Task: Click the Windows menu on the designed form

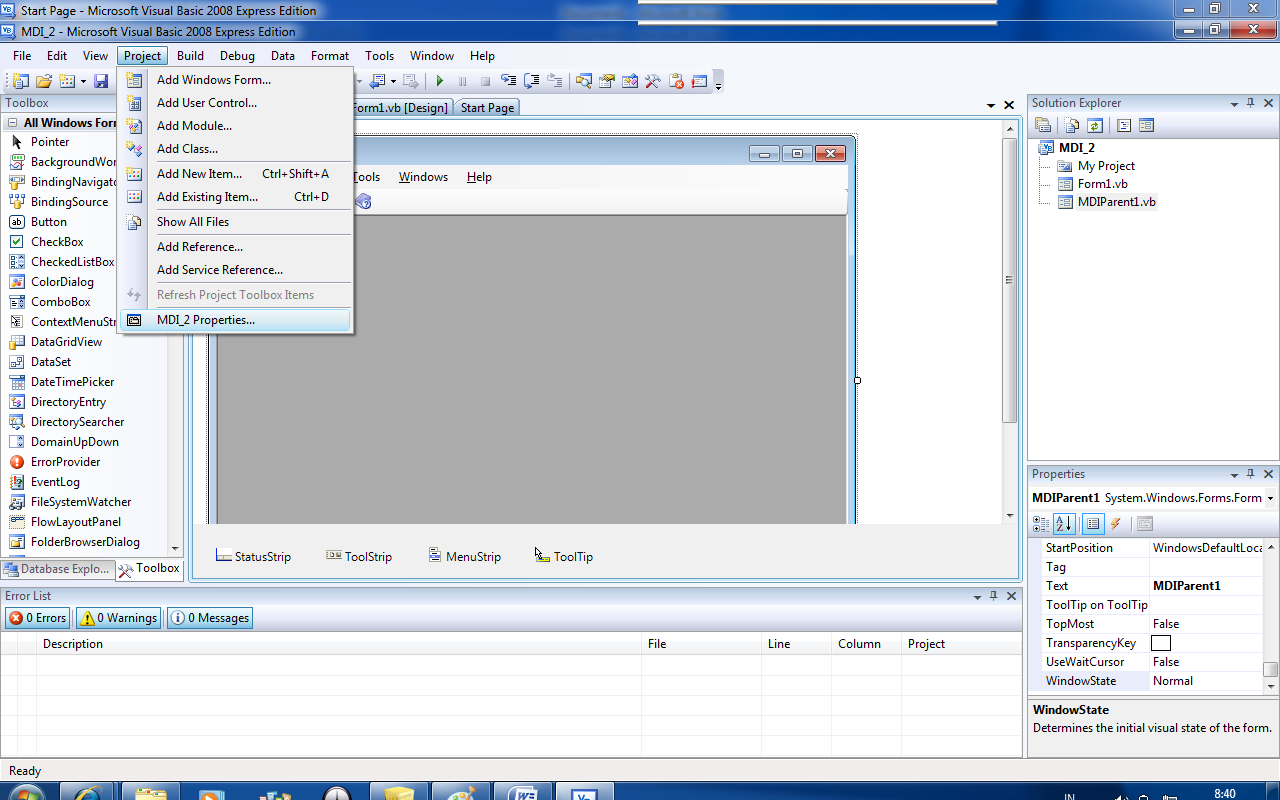Action: click(423, 177)
